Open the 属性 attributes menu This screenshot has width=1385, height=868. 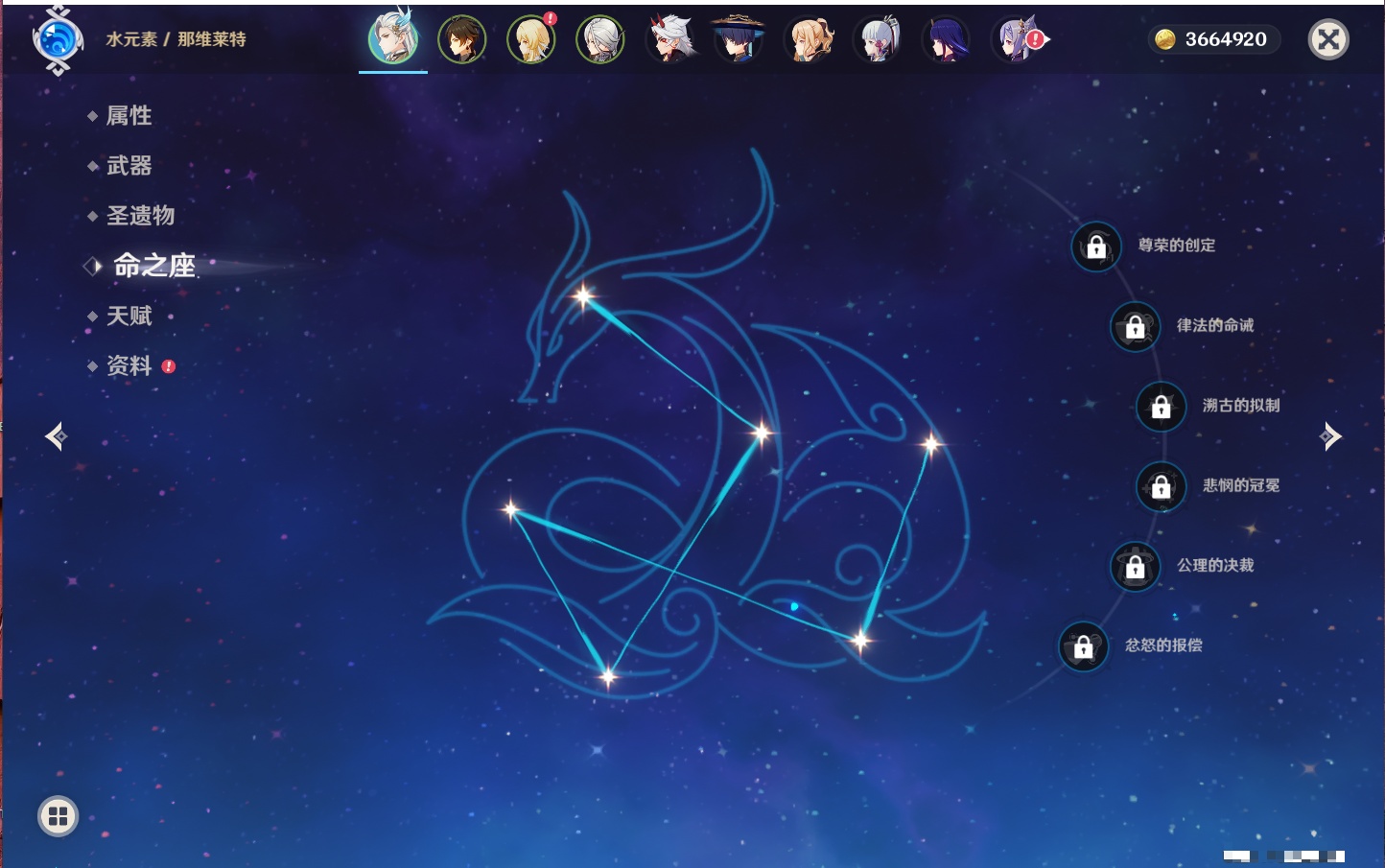click(129, 116)
